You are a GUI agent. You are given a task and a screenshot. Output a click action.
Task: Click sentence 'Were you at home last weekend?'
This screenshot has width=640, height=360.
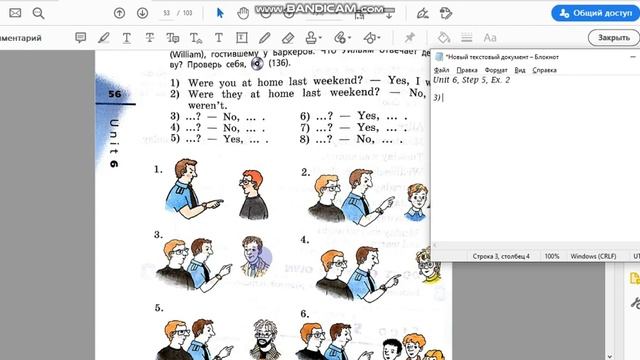click(x=276, y=82)
